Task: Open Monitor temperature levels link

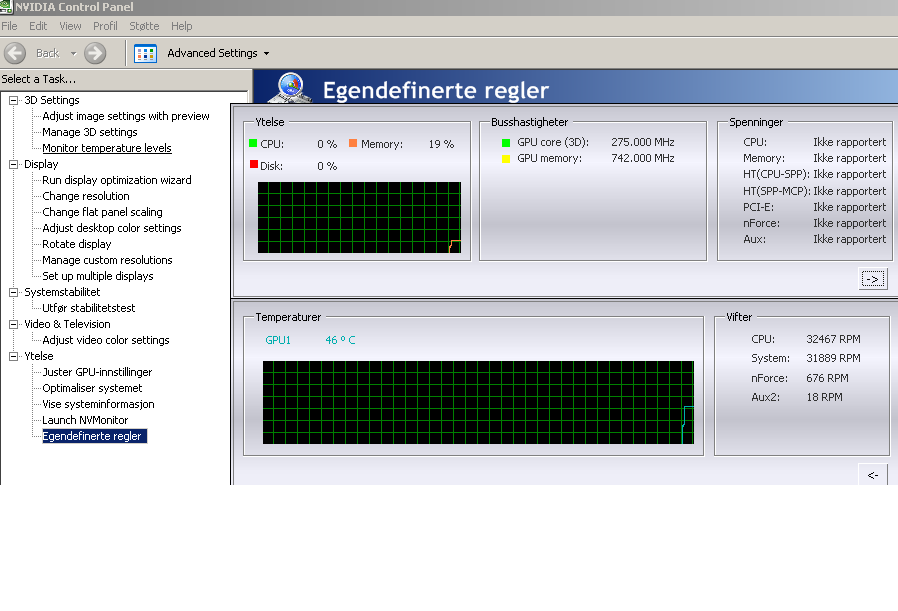Action: (107, 148)
